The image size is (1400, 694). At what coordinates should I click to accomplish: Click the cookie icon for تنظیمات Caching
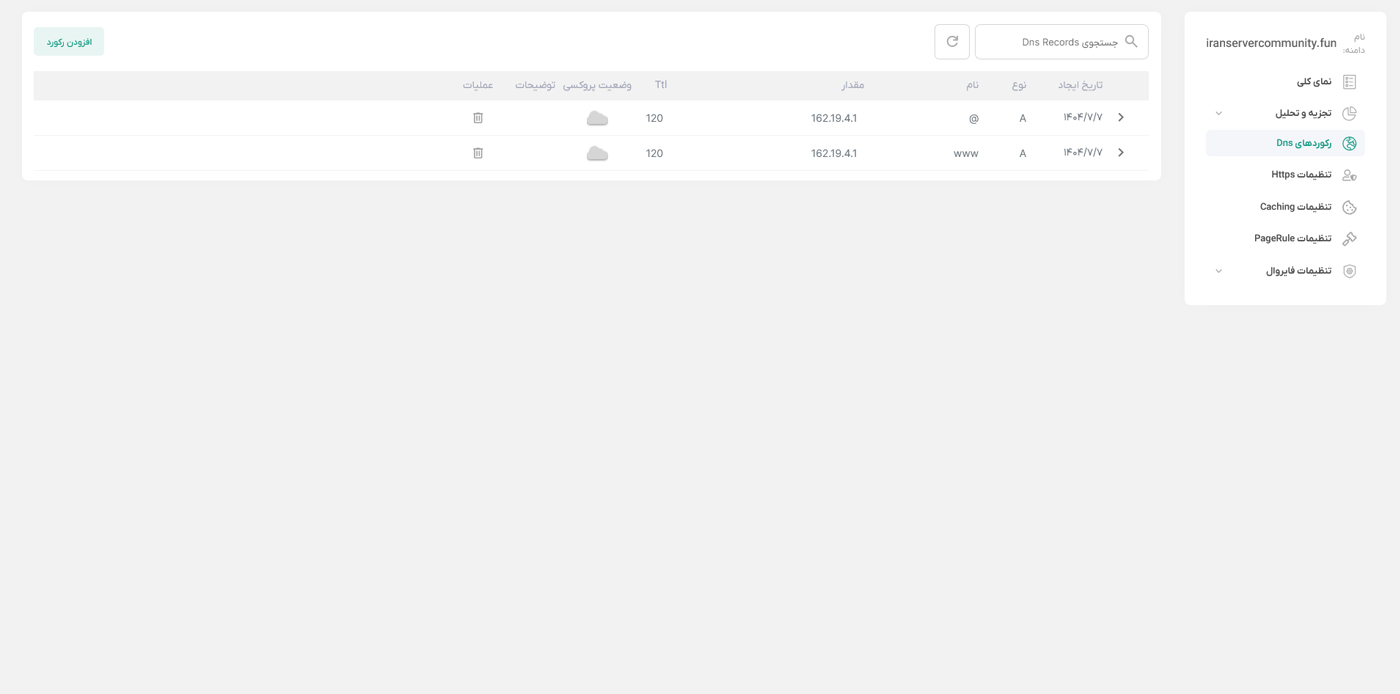1350,207
